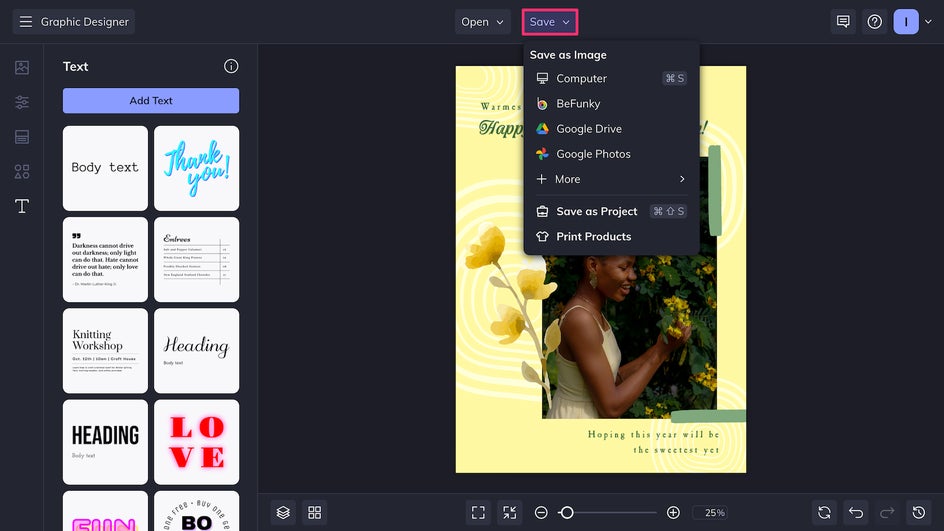The width and height of the screenshot is (944, 531).
Task: Expand the account menu chevron
Action: [x=928, y=22]
